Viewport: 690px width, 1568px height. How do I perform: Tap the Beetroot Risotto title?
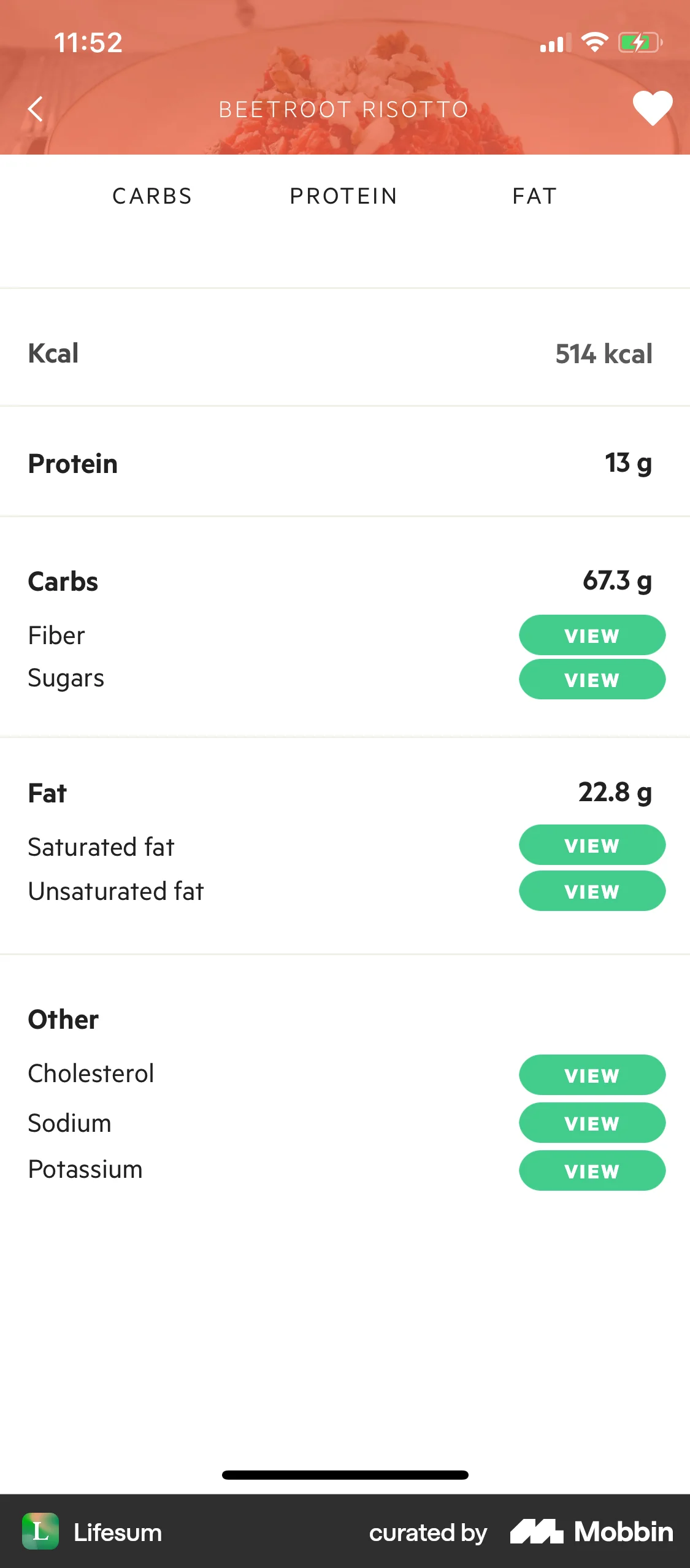point(343,109)
